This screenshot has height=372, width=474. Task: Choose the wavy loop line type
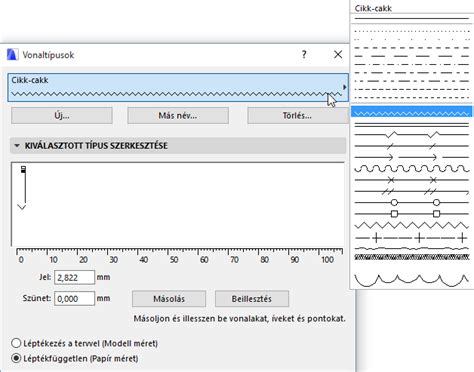[x=412, y=168]
